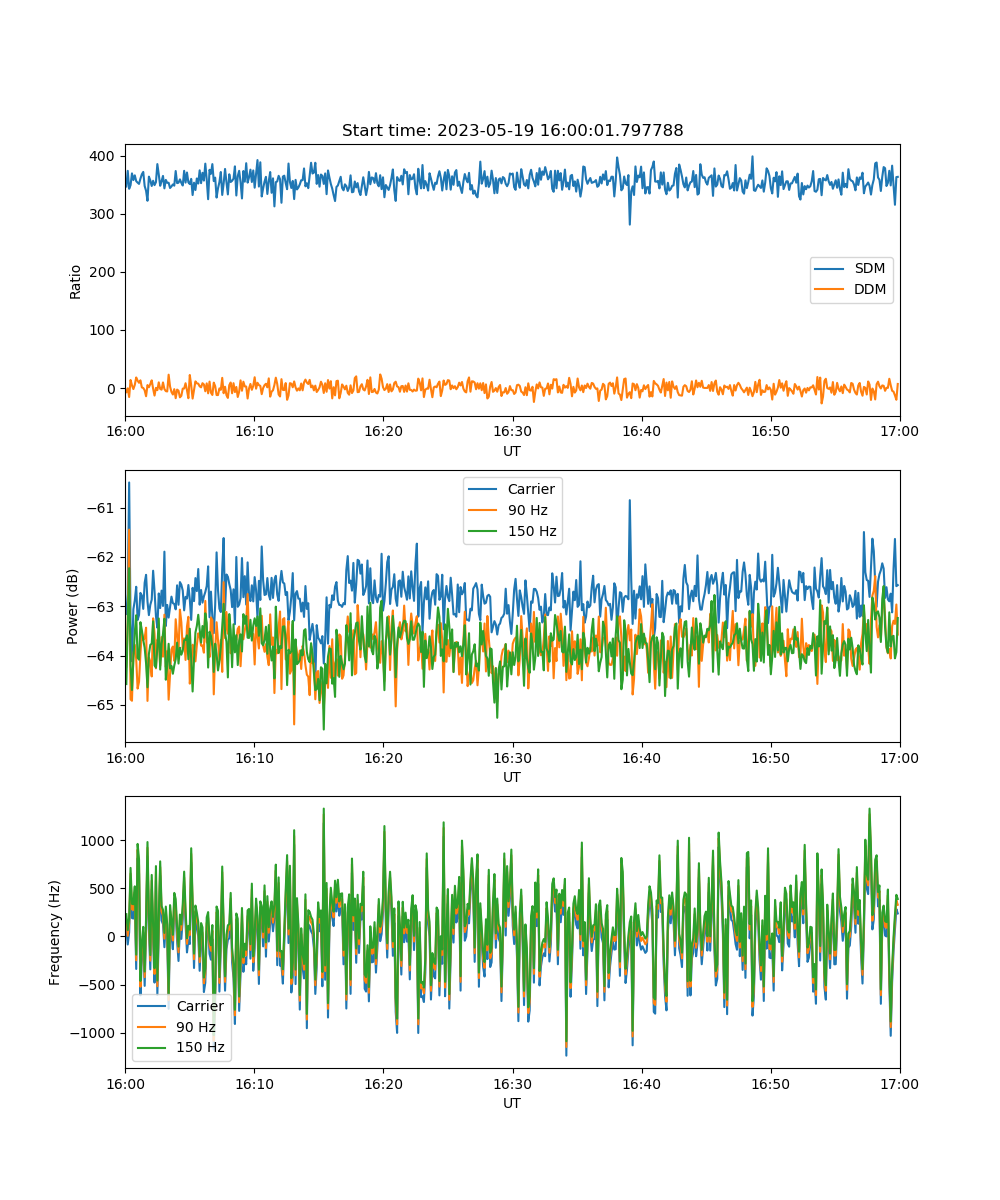Image resolution: width=1000 pixels, height=1200 pixels.
Task: Click the −500 tick on the Frequency axis
Action: [x=98, y=985]
